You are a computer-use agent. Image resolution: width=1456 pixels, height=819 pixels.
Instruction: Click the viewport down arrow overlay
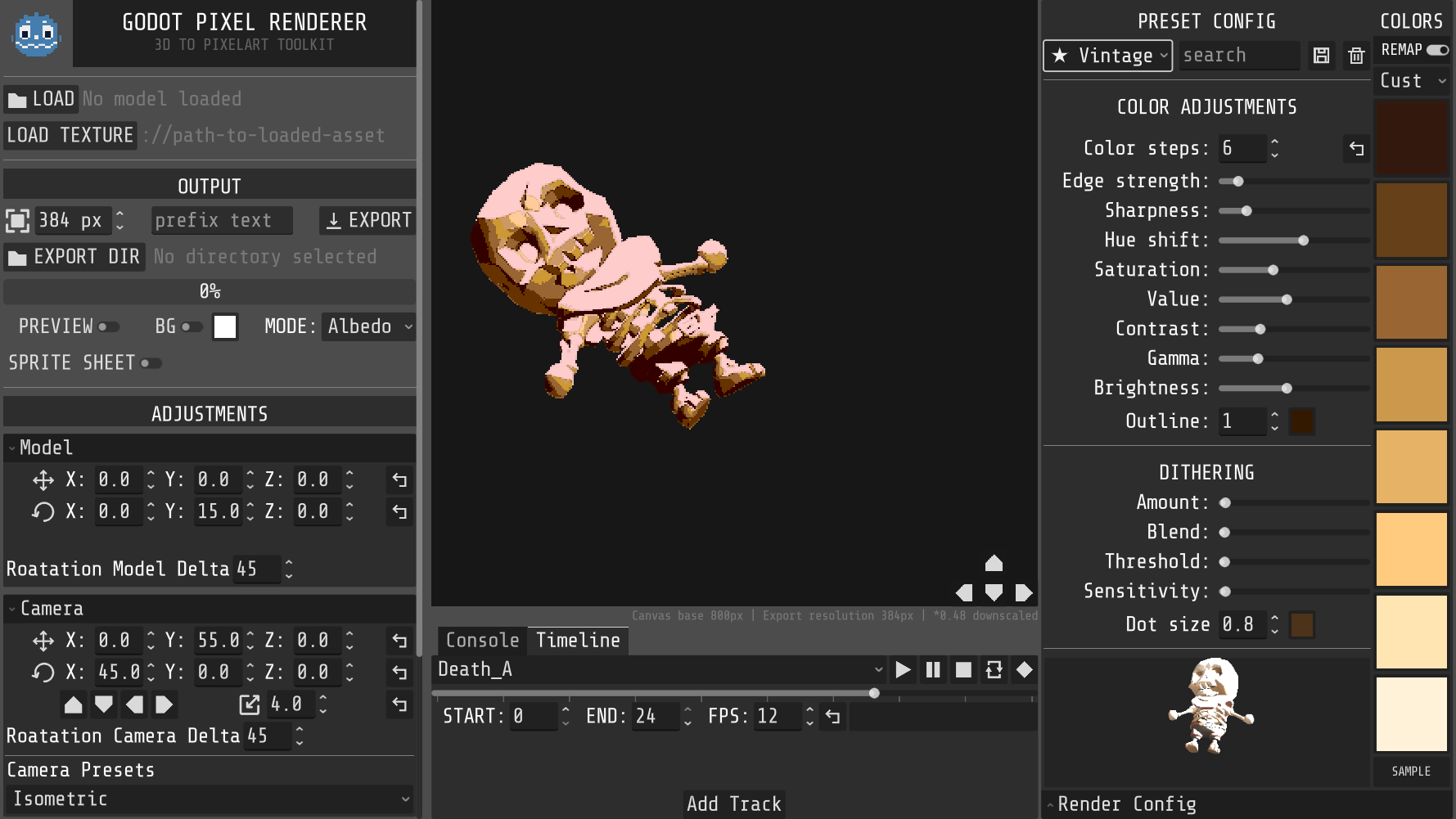pyautogui.click(x=994, y=592)
